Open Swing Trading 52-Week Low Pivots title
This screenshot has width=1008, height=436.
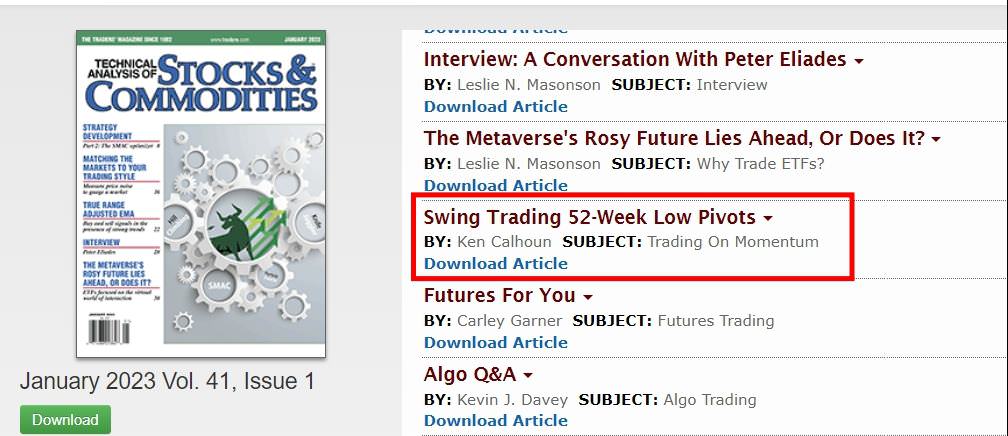point(590,217)
